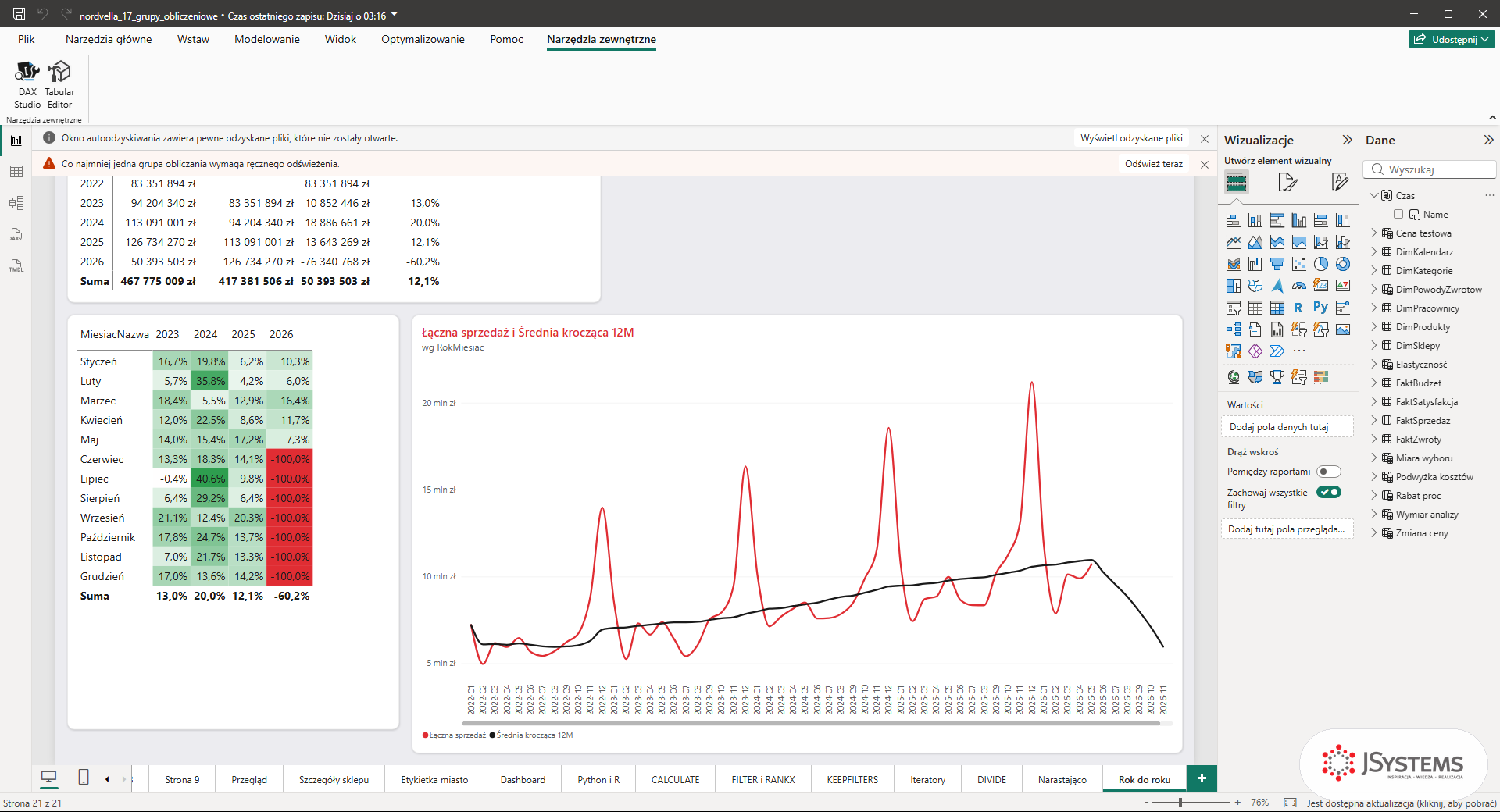This screenshot has height=812, width=1500.
Task: Launch DAX Studio external tool
Action: pos(27,85)
